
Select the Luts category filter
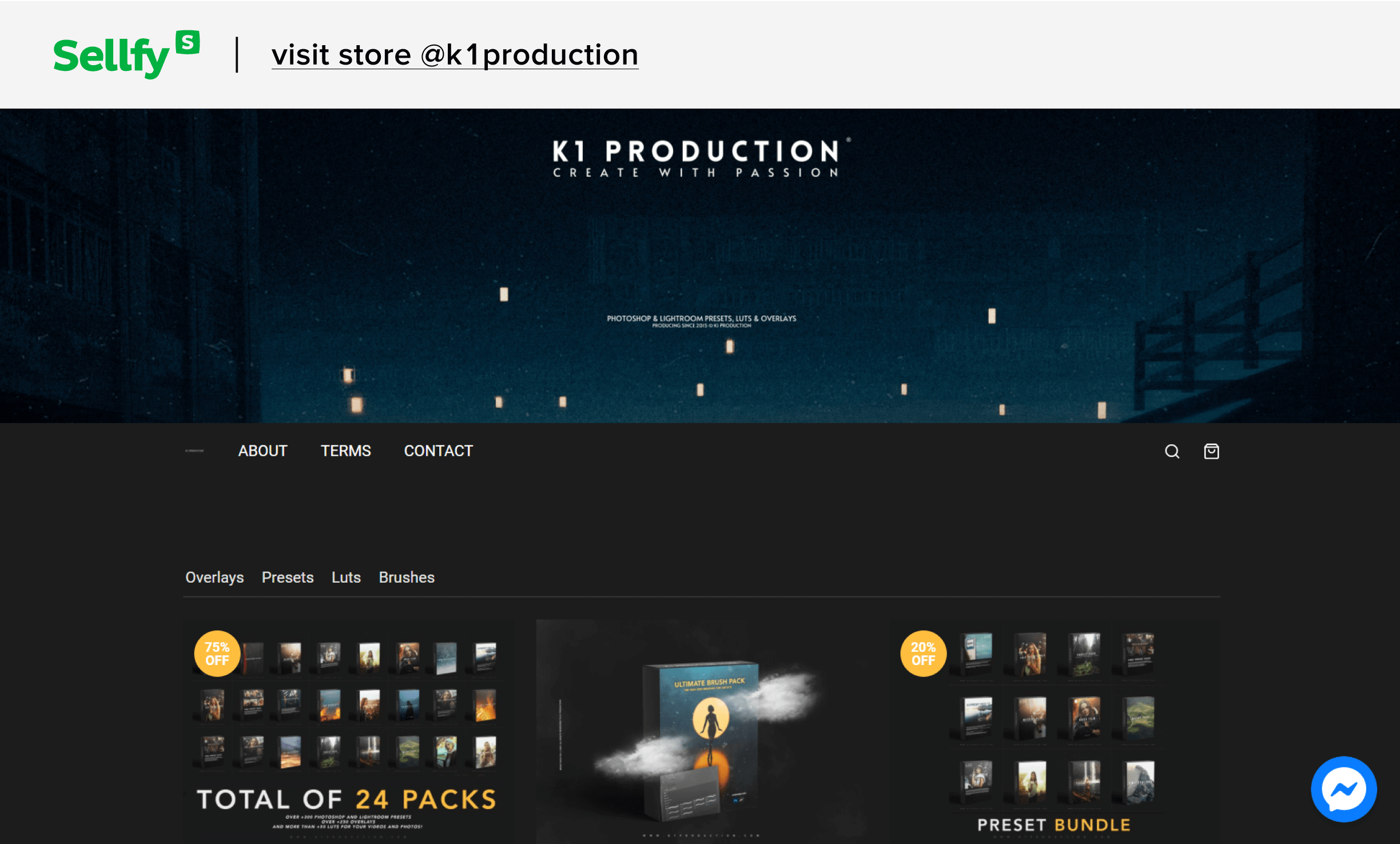[345, 577]
